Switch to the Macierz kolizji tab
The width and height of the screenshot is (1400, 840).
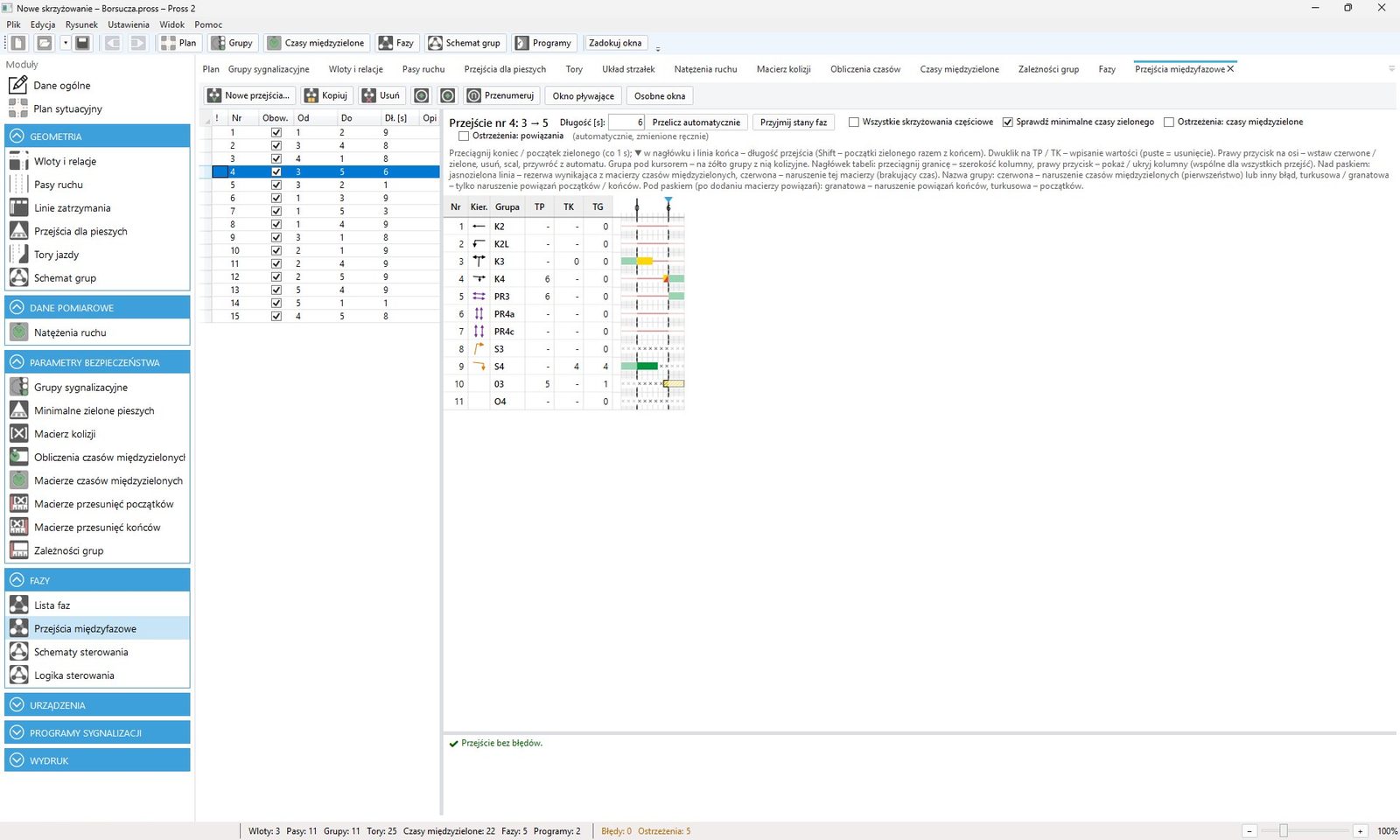(783, 69)
